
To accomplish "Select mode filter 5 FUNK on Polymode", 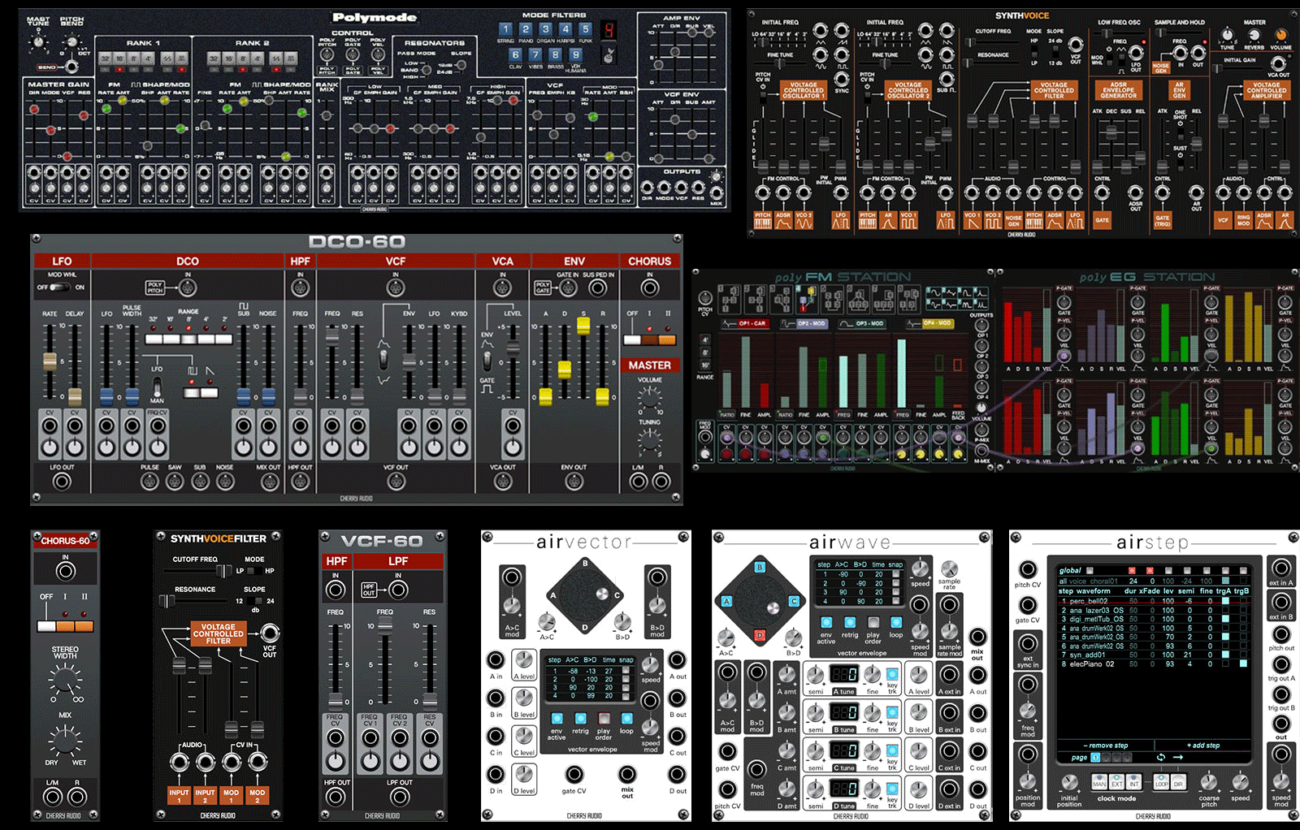I will (585, 31).
